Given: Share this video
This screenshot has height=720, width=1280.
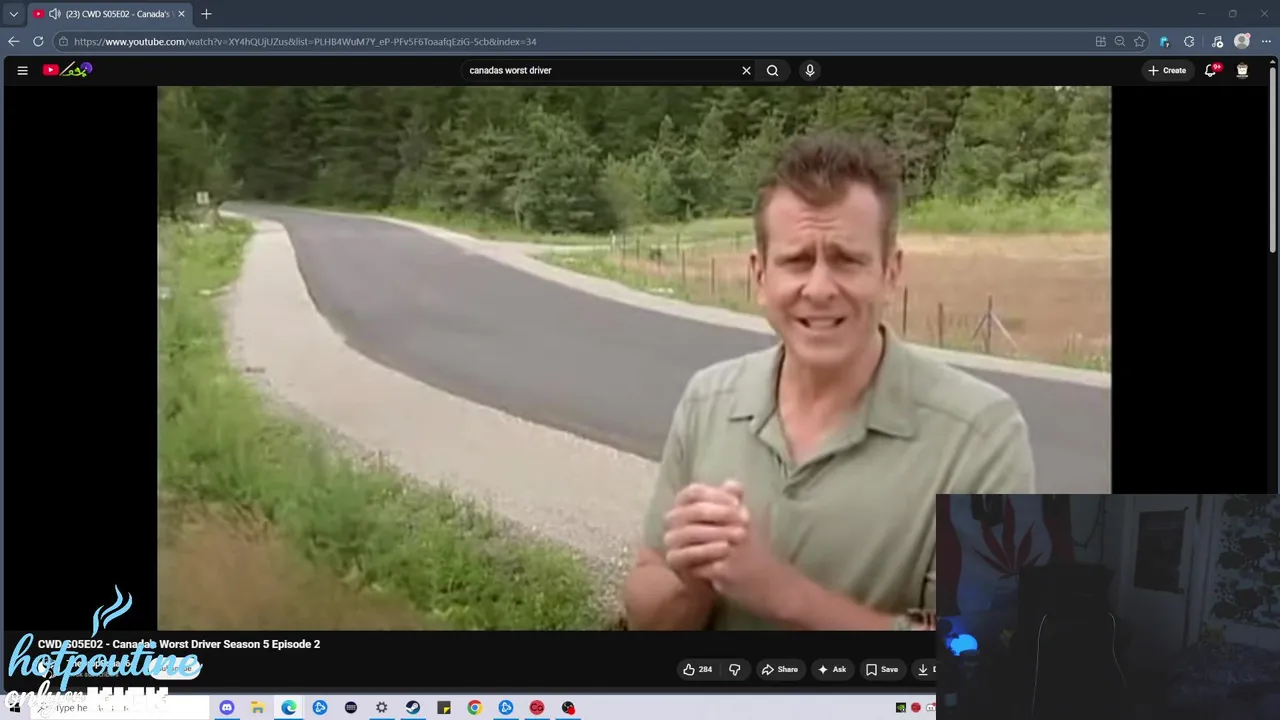Looking at the screenshot, I should pyautogui.click(x=780, y=669).
